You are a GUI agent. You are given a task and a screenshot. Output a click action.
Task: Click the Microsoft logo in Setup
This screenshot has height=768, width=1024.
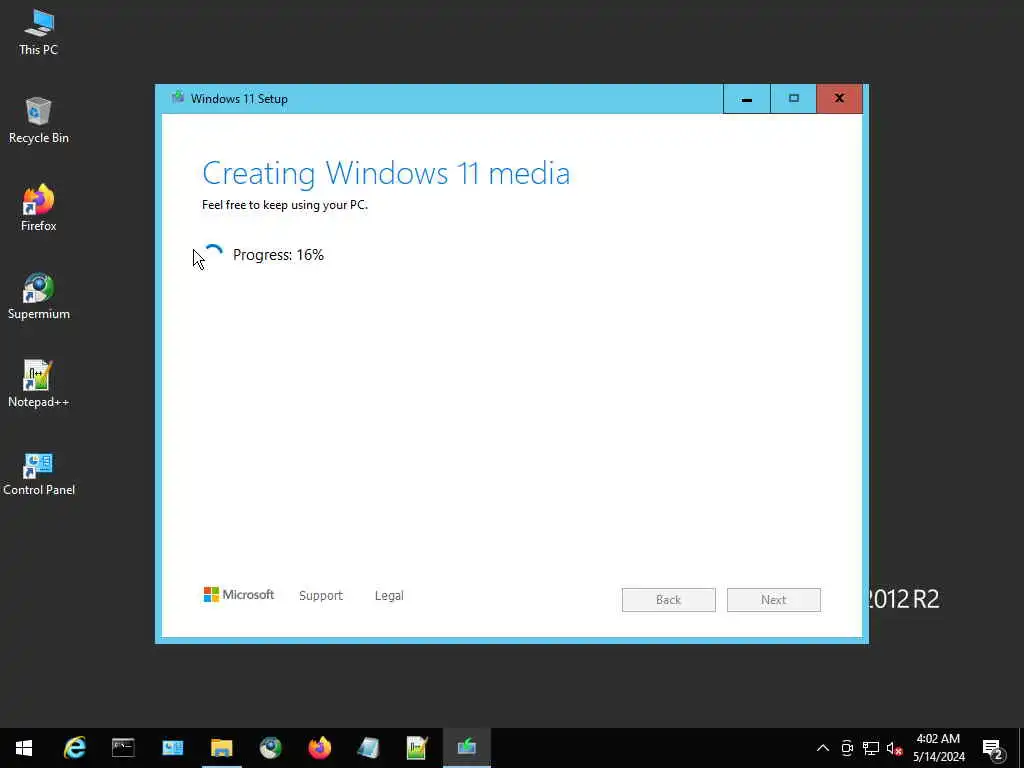click(239, 594)
